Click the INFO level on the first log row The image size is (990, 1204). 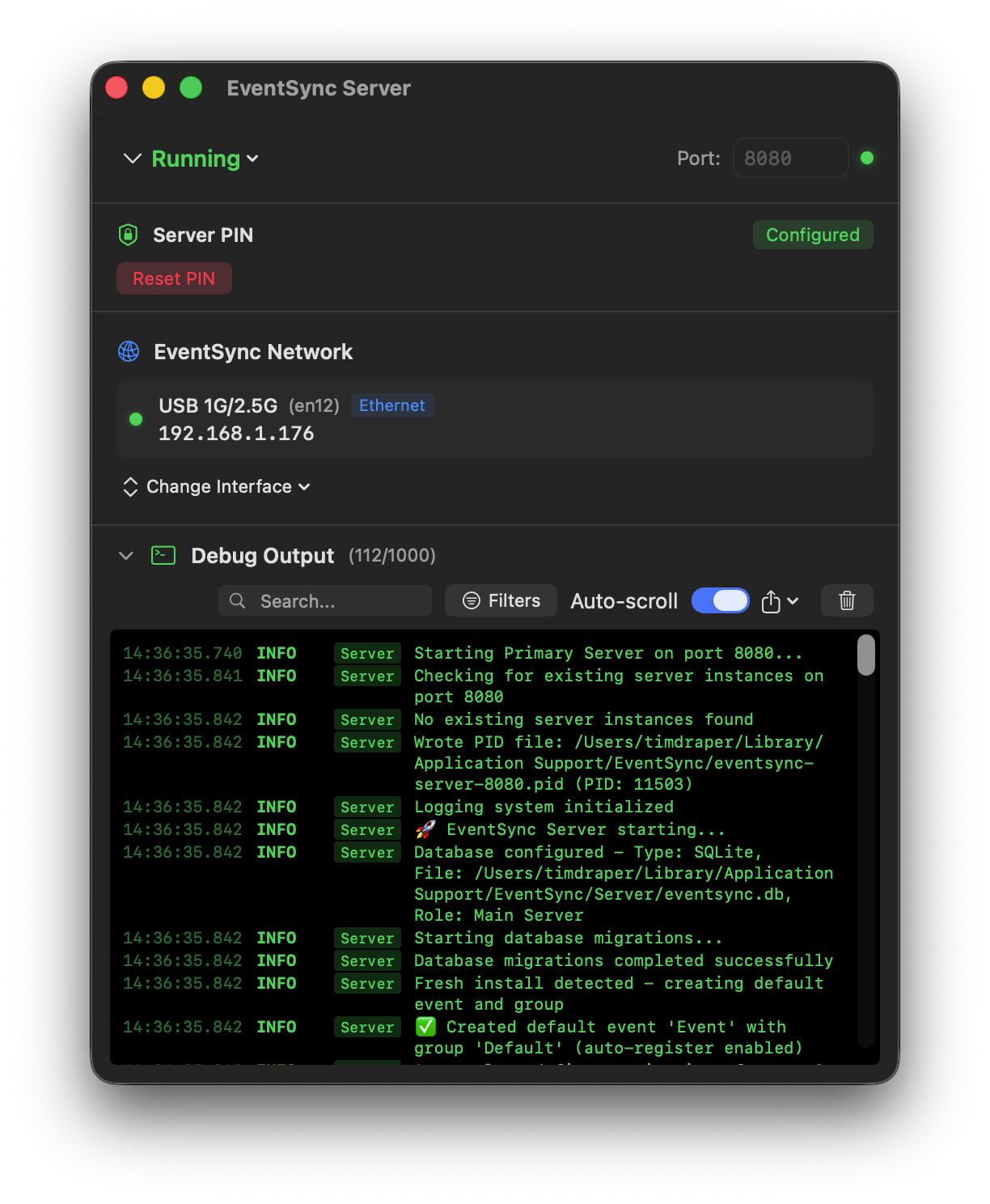pyautogui.click(x=277, y=653)
